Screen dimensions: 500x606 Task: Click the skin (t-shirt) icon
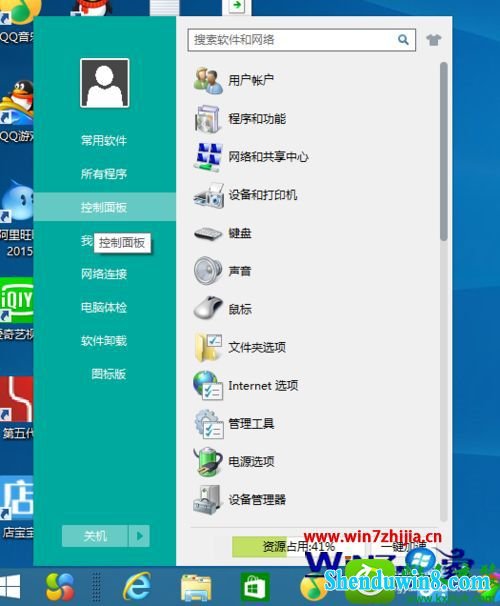click(x=434, y=39)
